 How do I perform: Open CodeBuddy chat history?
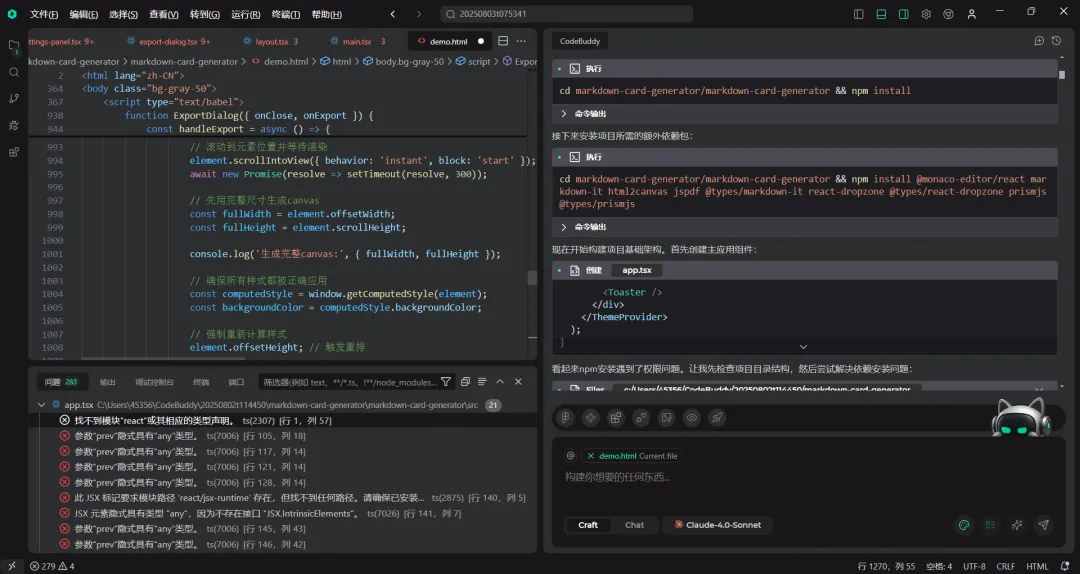(x=1057, y=41)
